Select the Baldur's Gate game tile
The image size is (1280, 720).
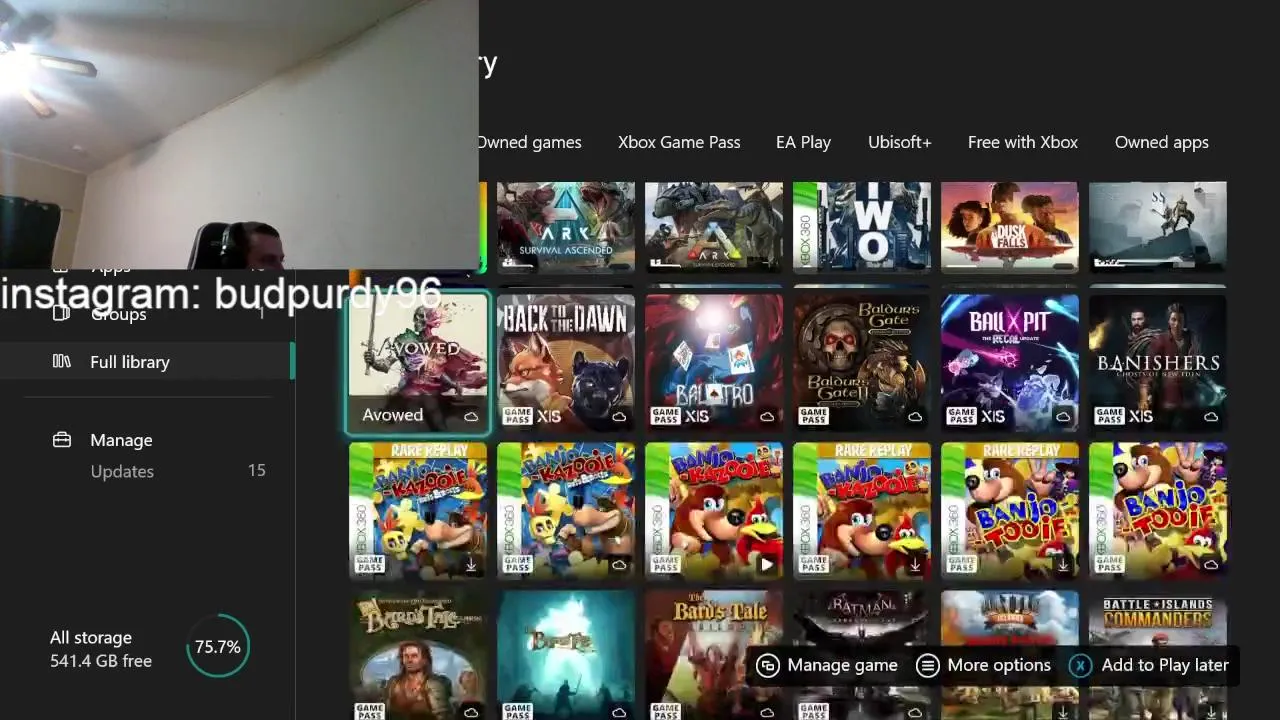click(862, 362)
